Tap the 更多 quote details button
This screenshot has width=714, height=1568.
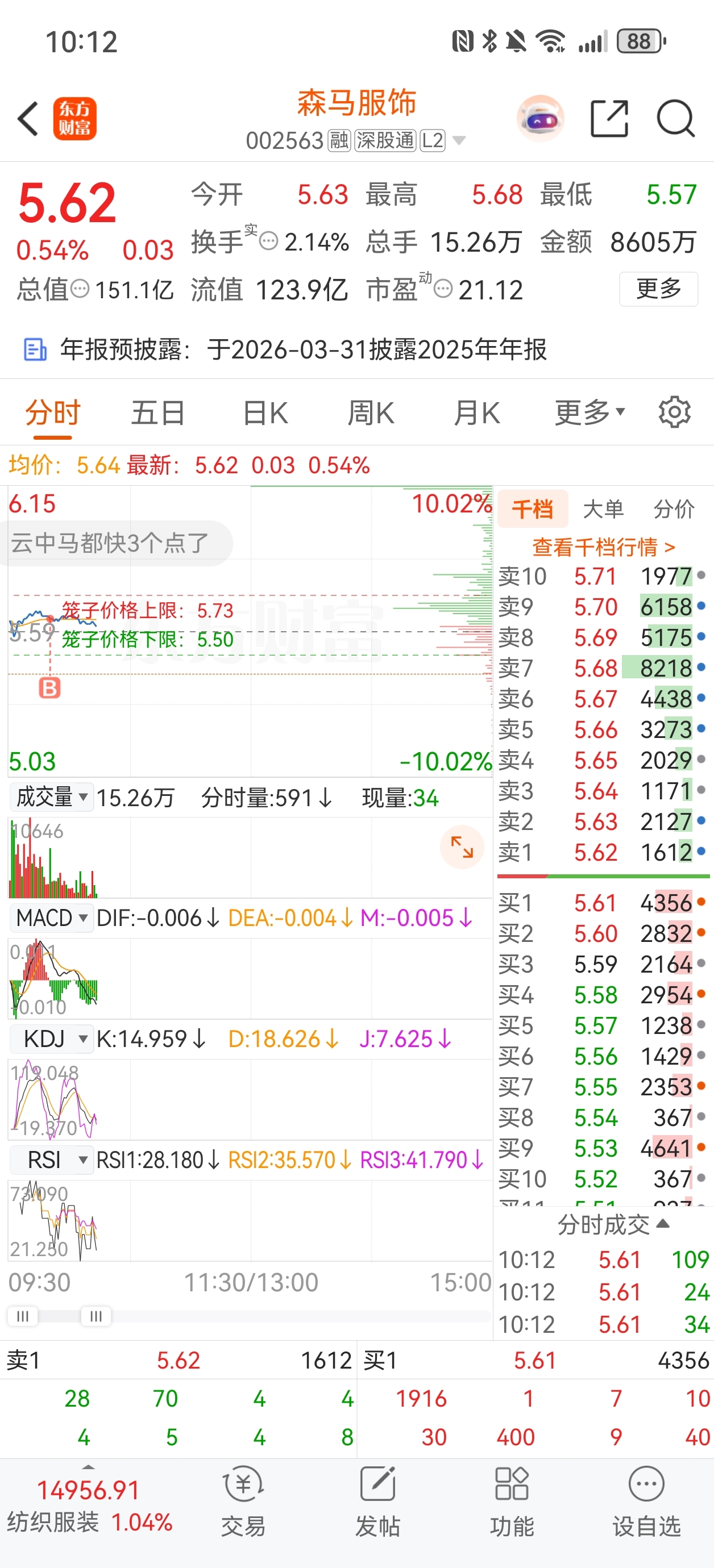click(x=658, y=289)
